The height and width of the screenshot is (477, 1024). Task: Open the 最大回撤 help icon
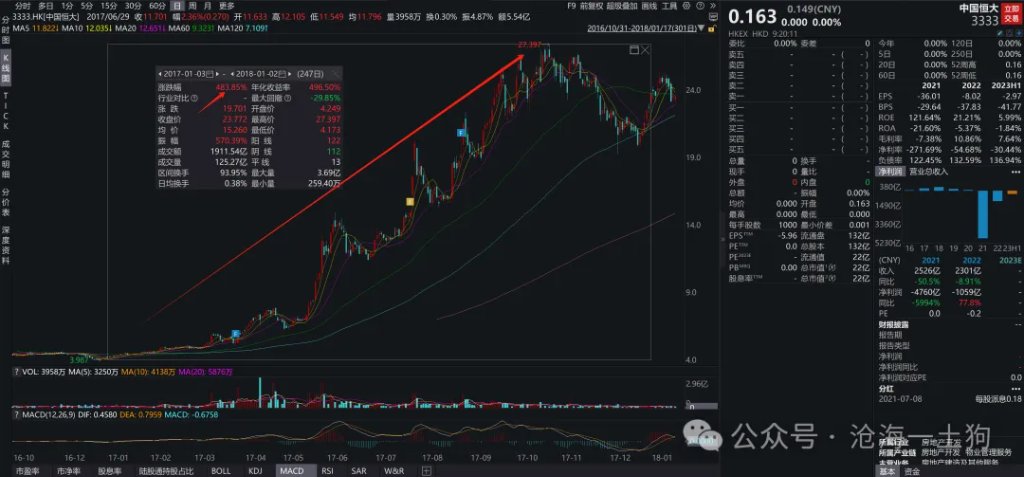287,98
